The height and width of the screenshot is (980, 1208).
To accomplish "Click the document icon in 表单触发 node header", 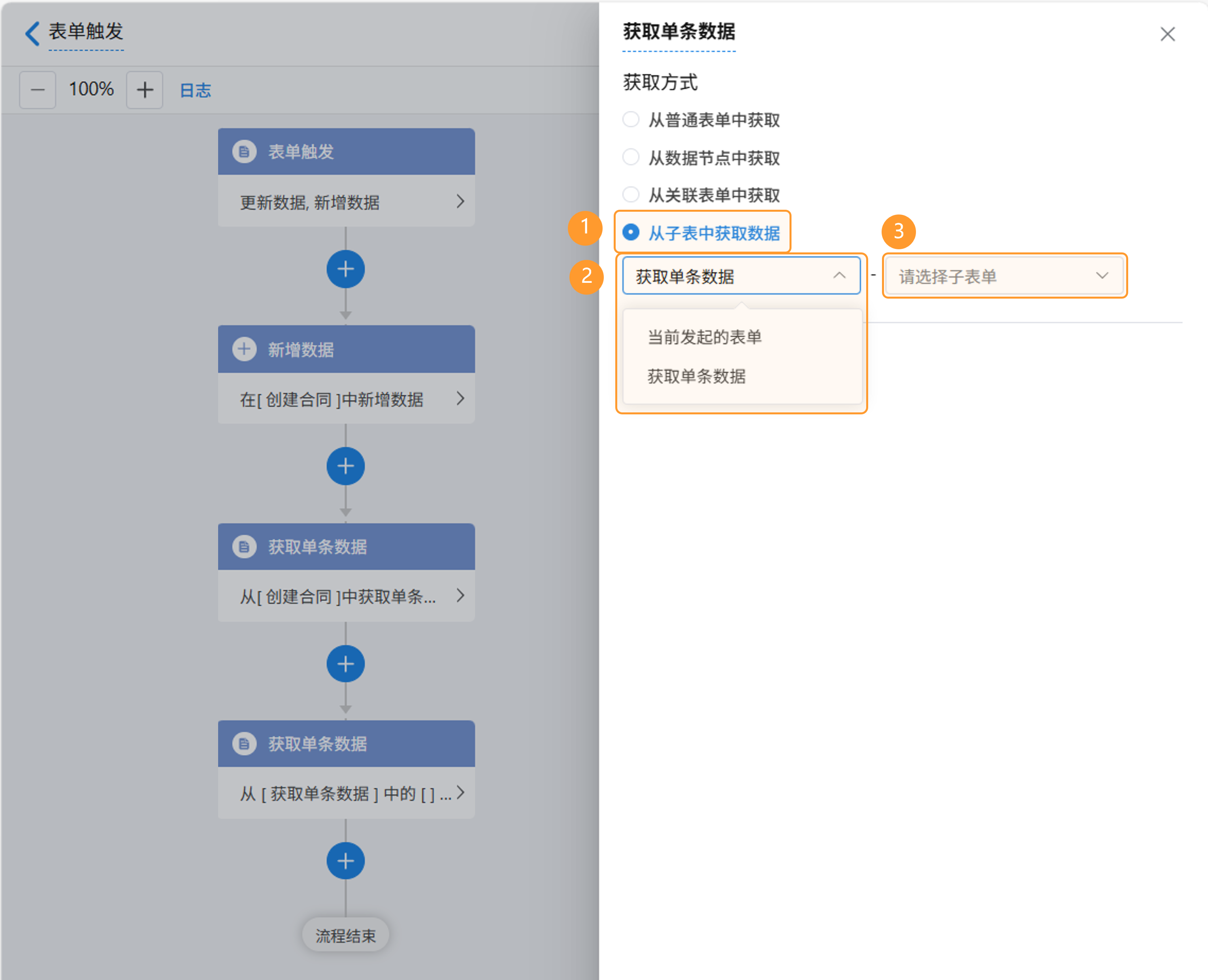I will 244,152.
